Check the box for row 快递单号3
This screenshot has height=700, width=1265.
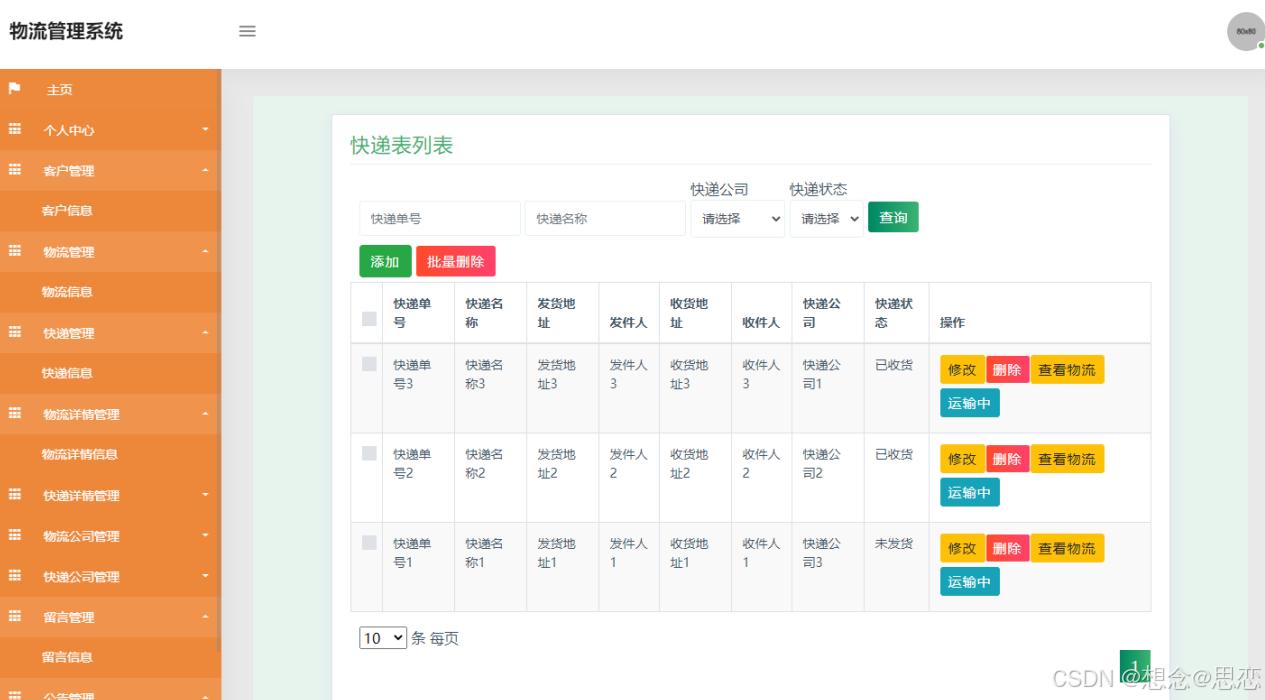(x=369, y=364)
